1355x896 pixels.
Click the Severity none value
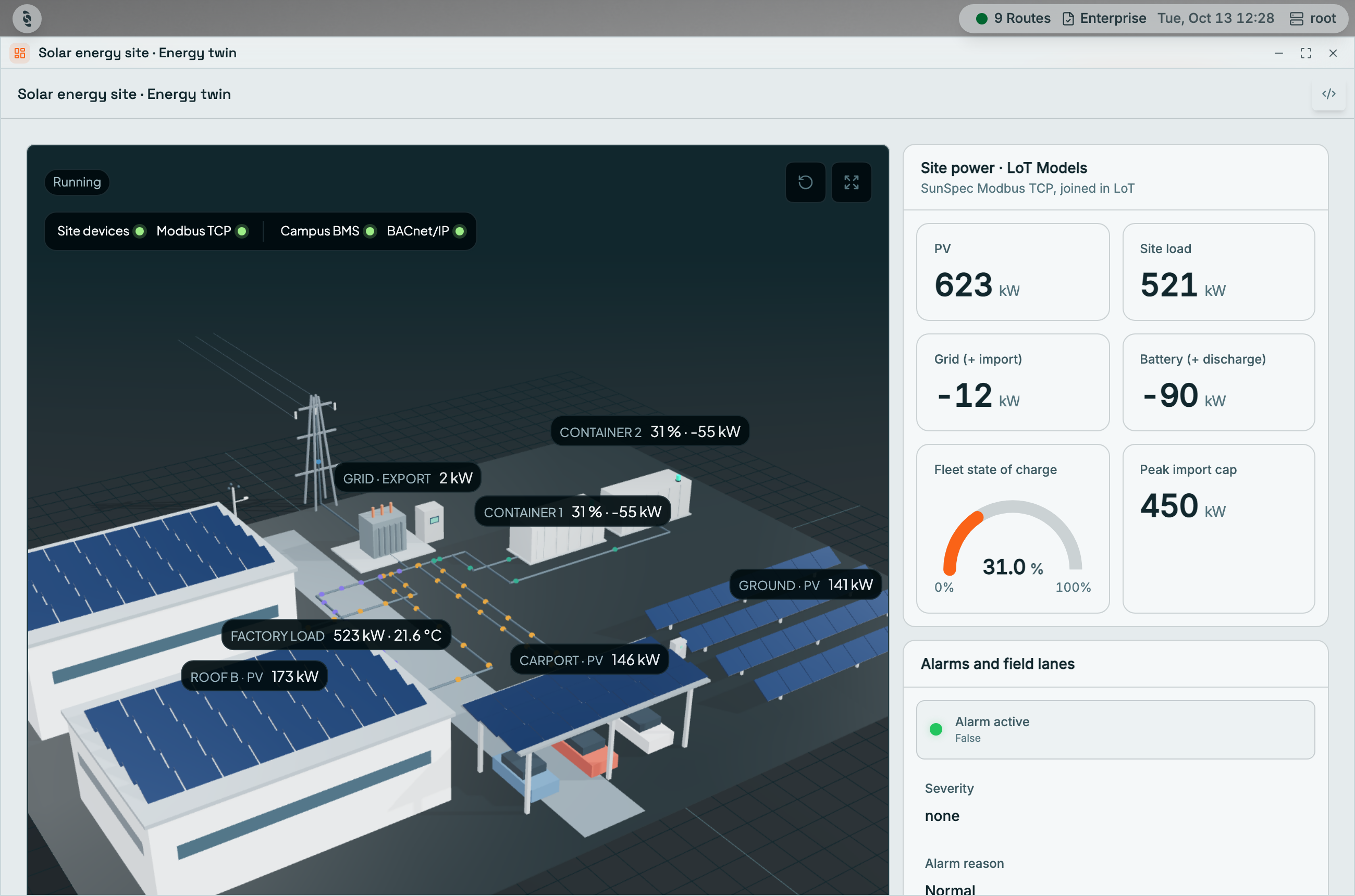click(942, 816)
